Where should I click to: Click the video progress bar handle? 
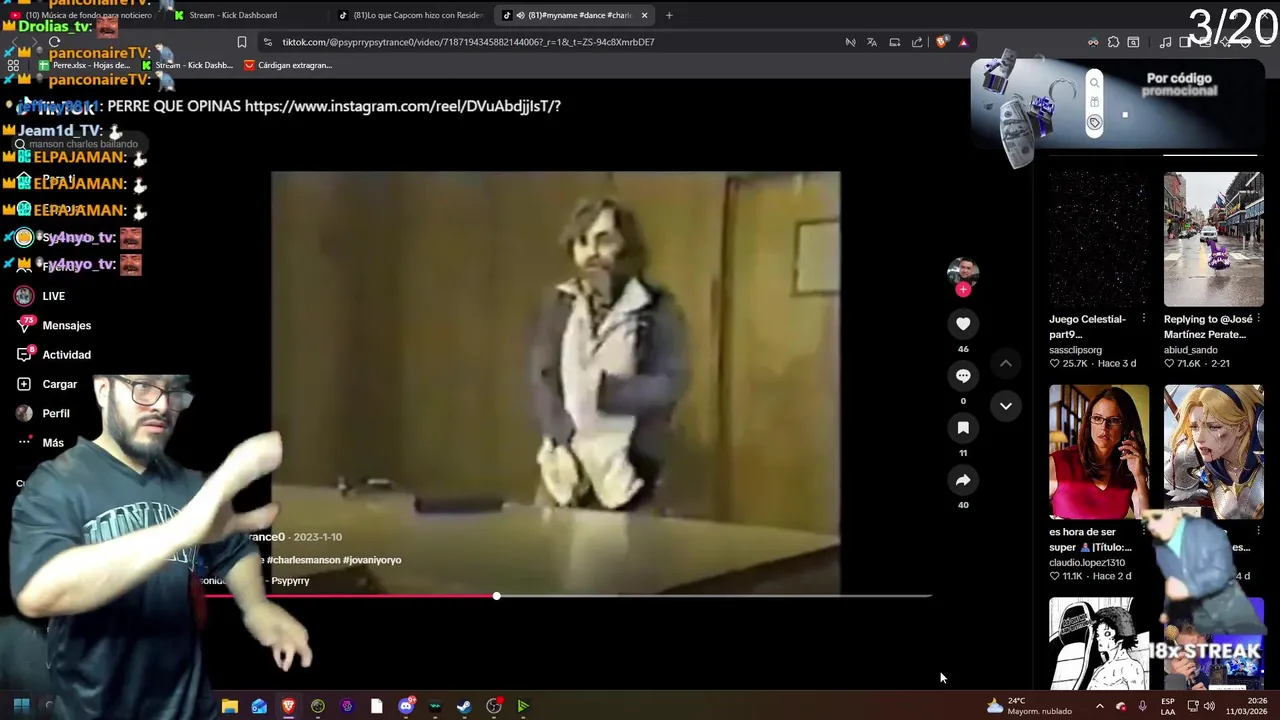click(x=496, y=596)
